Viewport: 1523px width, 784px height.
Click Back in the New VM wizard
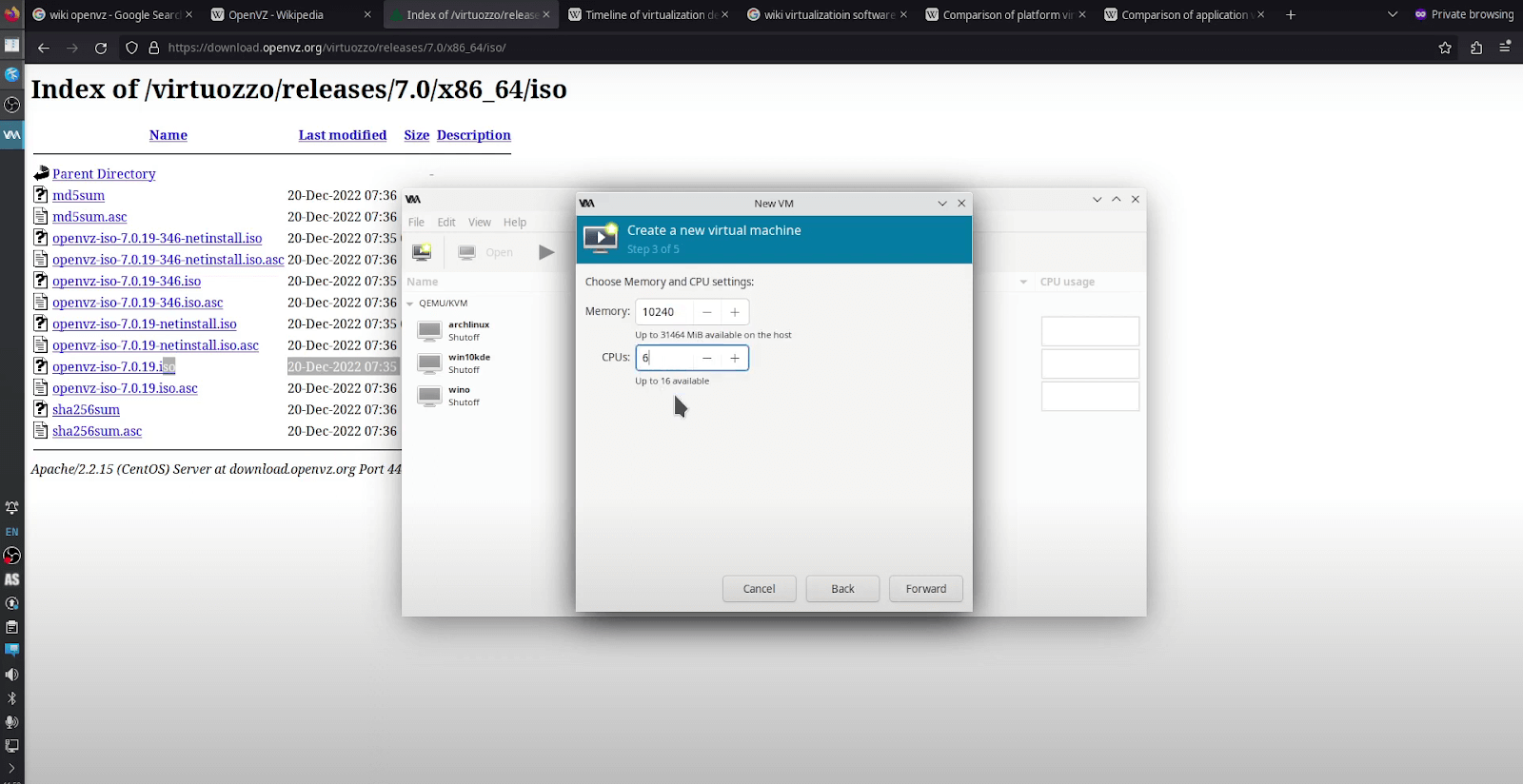pos(842,589)
